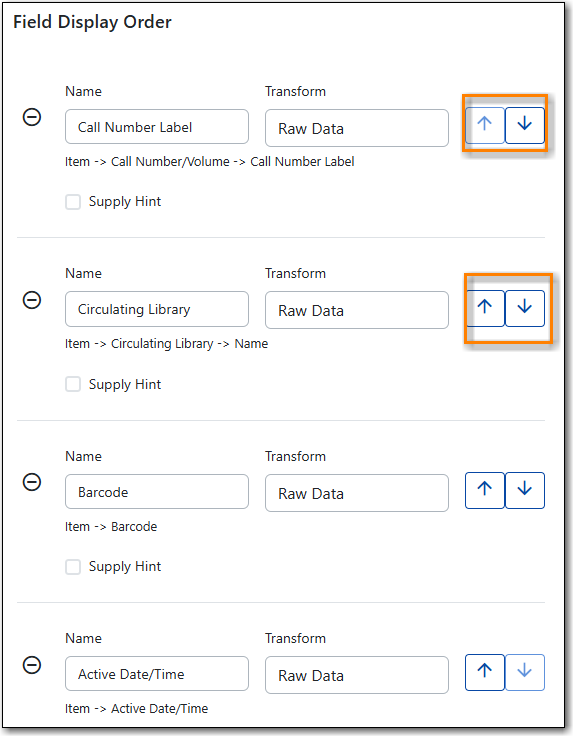573x736 pixels.
Task: Edit the Active Date/Time name field
Action: click(x=157, y=674)
